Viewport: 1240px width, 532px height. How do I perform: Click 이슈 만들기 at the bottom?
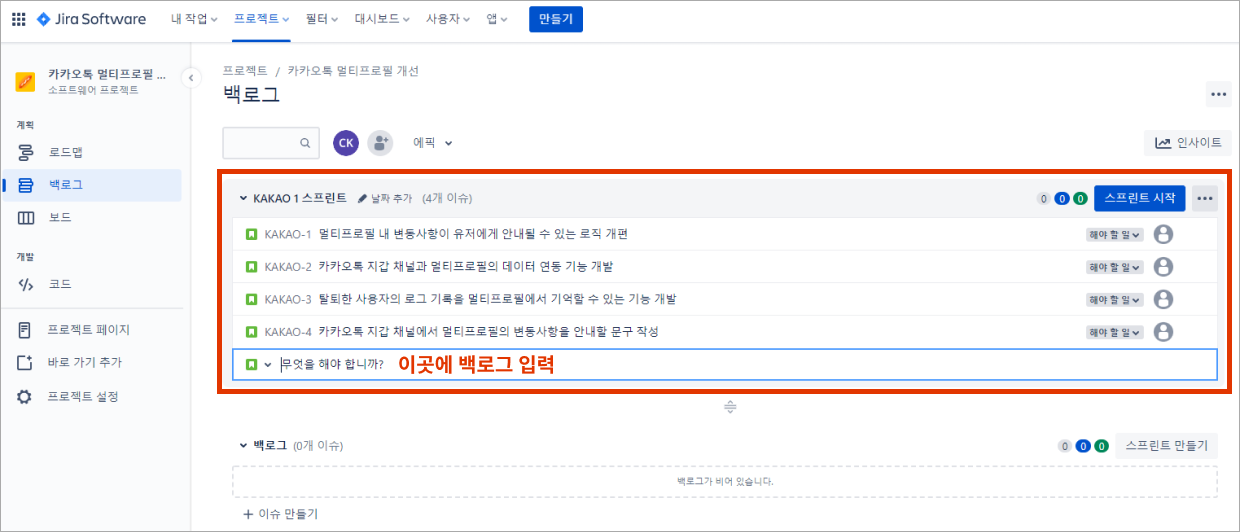pos(280,514)
